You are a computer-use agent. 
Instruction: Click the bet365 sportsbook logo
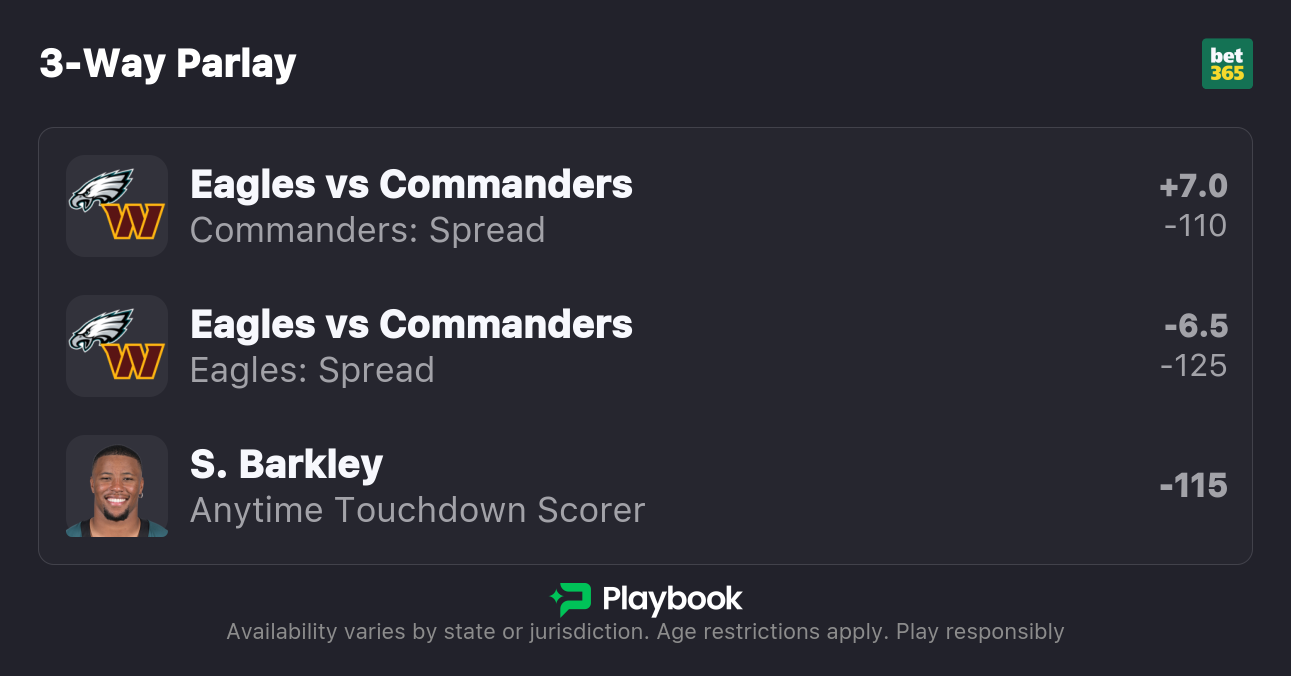[x=1226, y=64]
